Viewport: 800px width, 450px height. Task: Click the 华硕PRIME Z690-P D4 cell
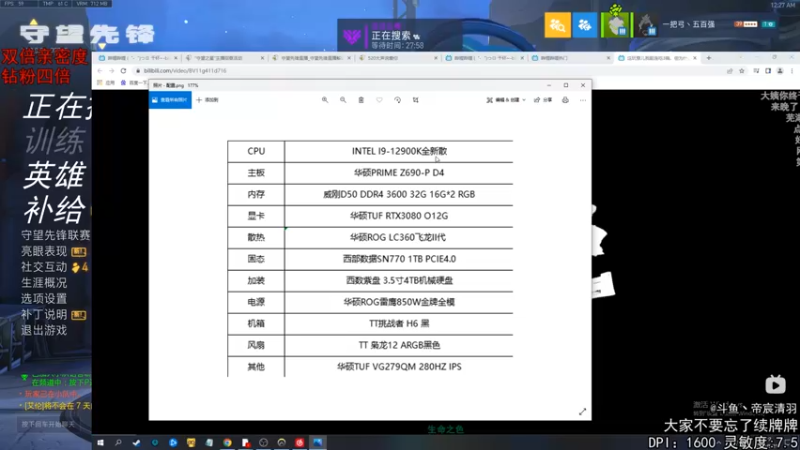click(x=399, y=172)
